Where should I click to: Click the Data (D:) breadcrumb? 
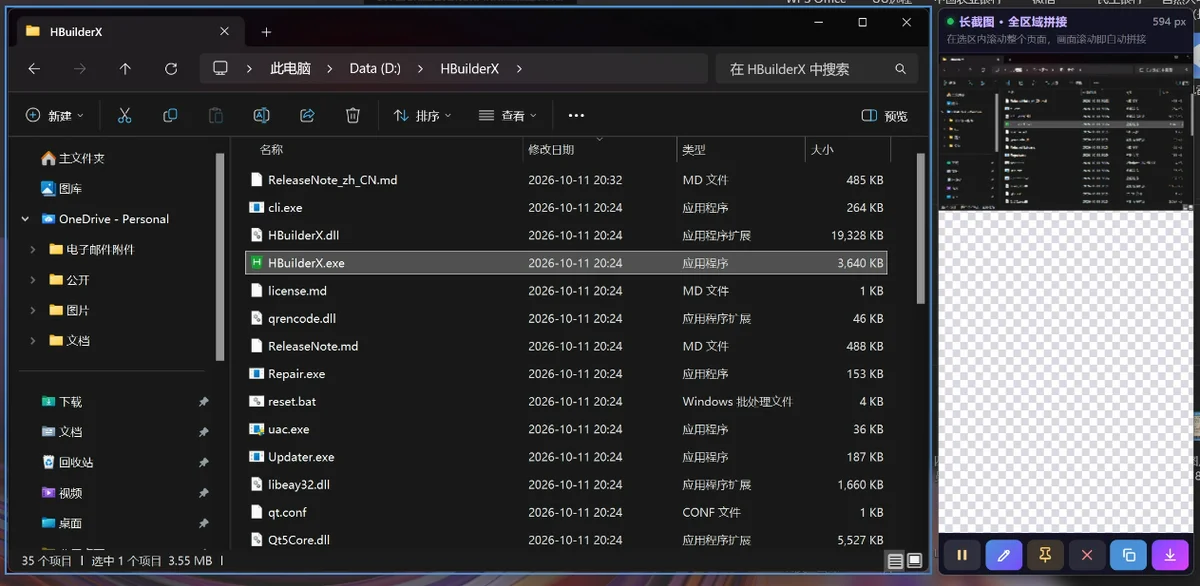tap(375, 69)
